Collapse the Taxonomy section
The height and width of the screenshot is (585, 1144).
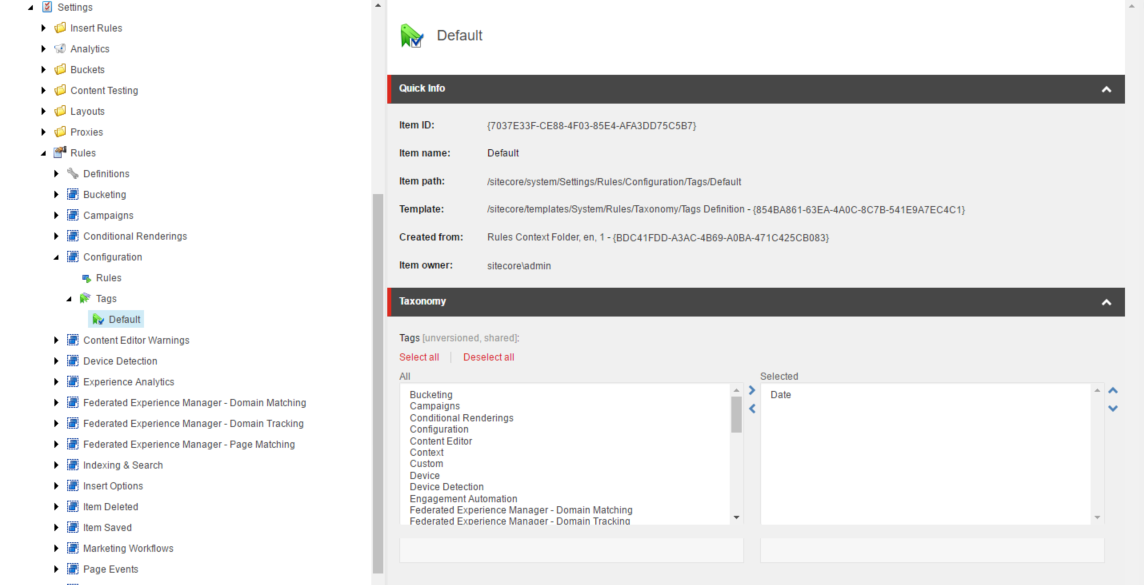click(x=1106, y=302)
